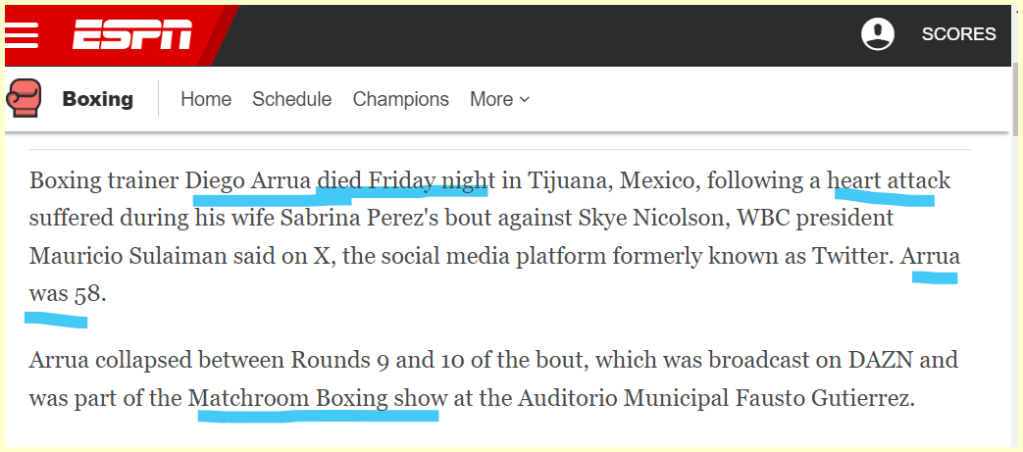The image size is (1023, 452).
Task: Click the ESPN logo
Action: (132, 35)
